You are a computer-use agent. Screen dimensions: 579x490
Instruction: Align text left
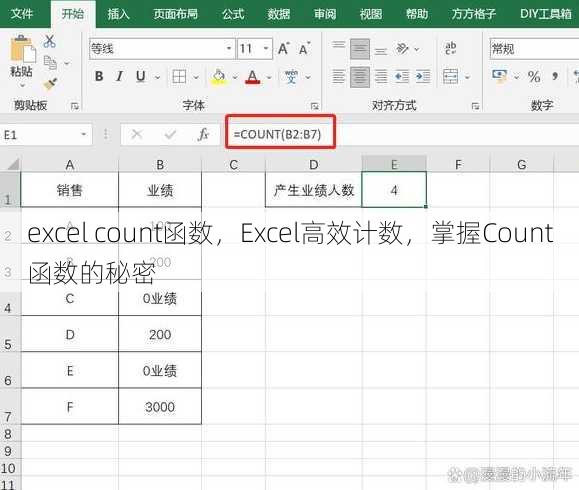tap(339, 77)
